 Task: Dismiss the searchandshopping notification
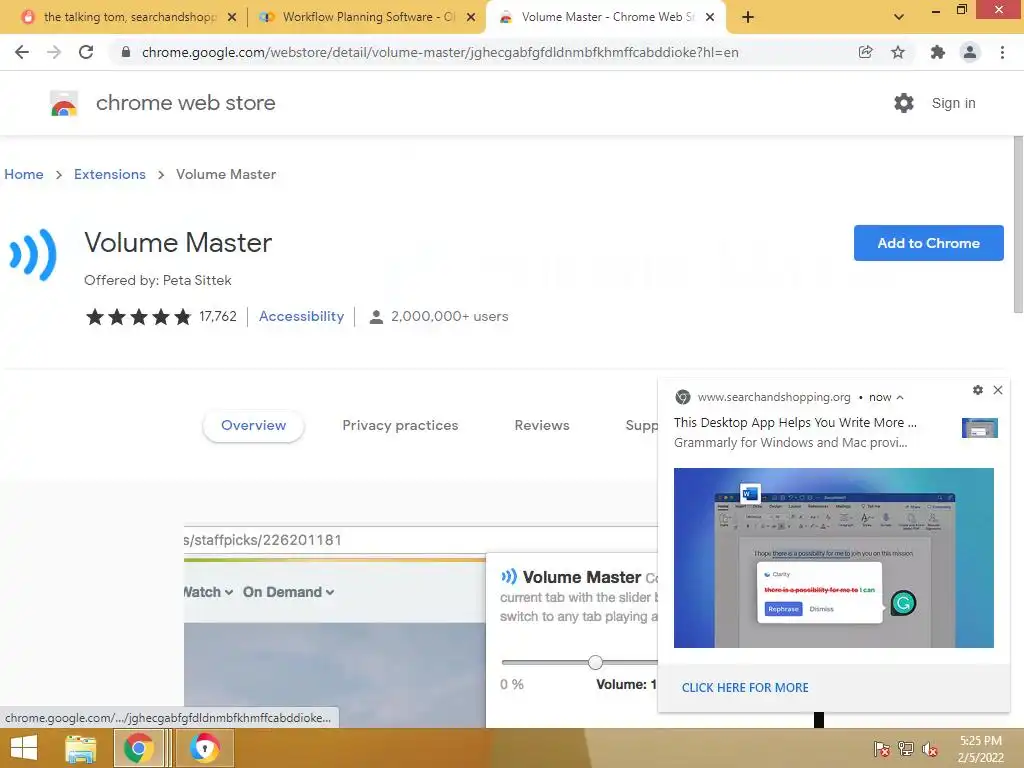click(998, 390)
